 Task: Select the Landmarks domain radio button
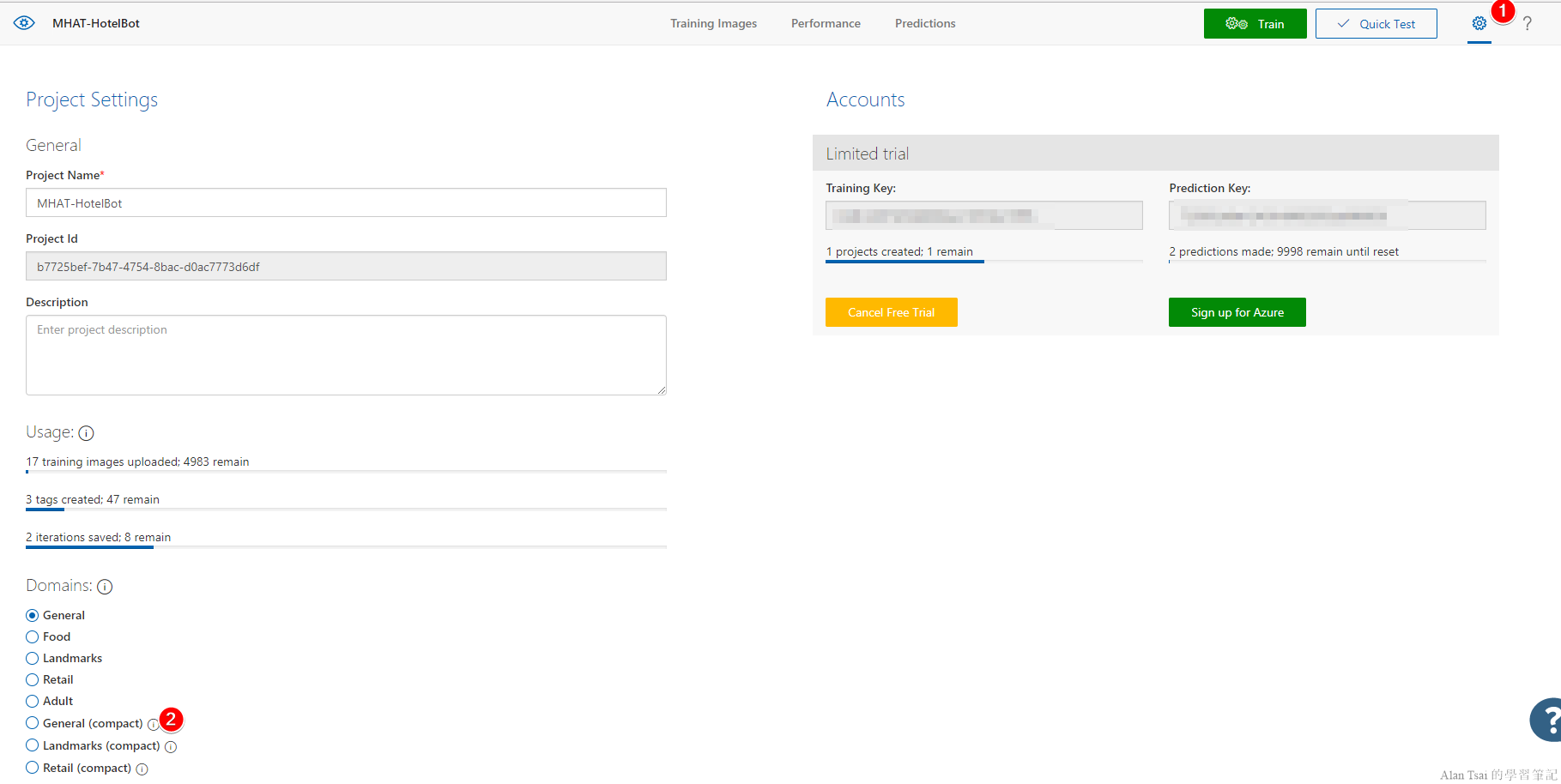[x=33, y=658]
